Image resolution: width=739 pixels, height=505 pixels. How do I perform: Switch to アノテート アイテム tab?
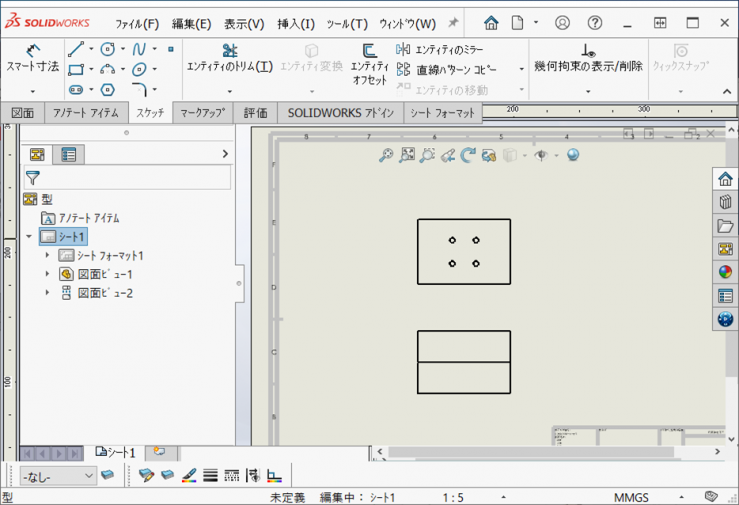pos(86,113)
